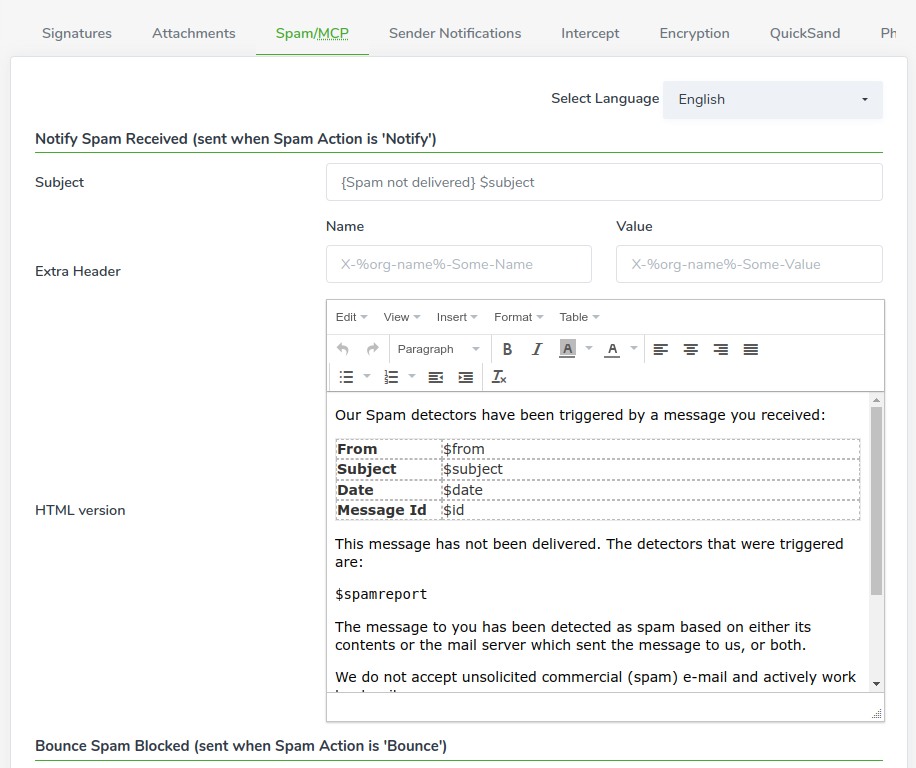Align text right
The image size is (916, 768).
[721, 349]
